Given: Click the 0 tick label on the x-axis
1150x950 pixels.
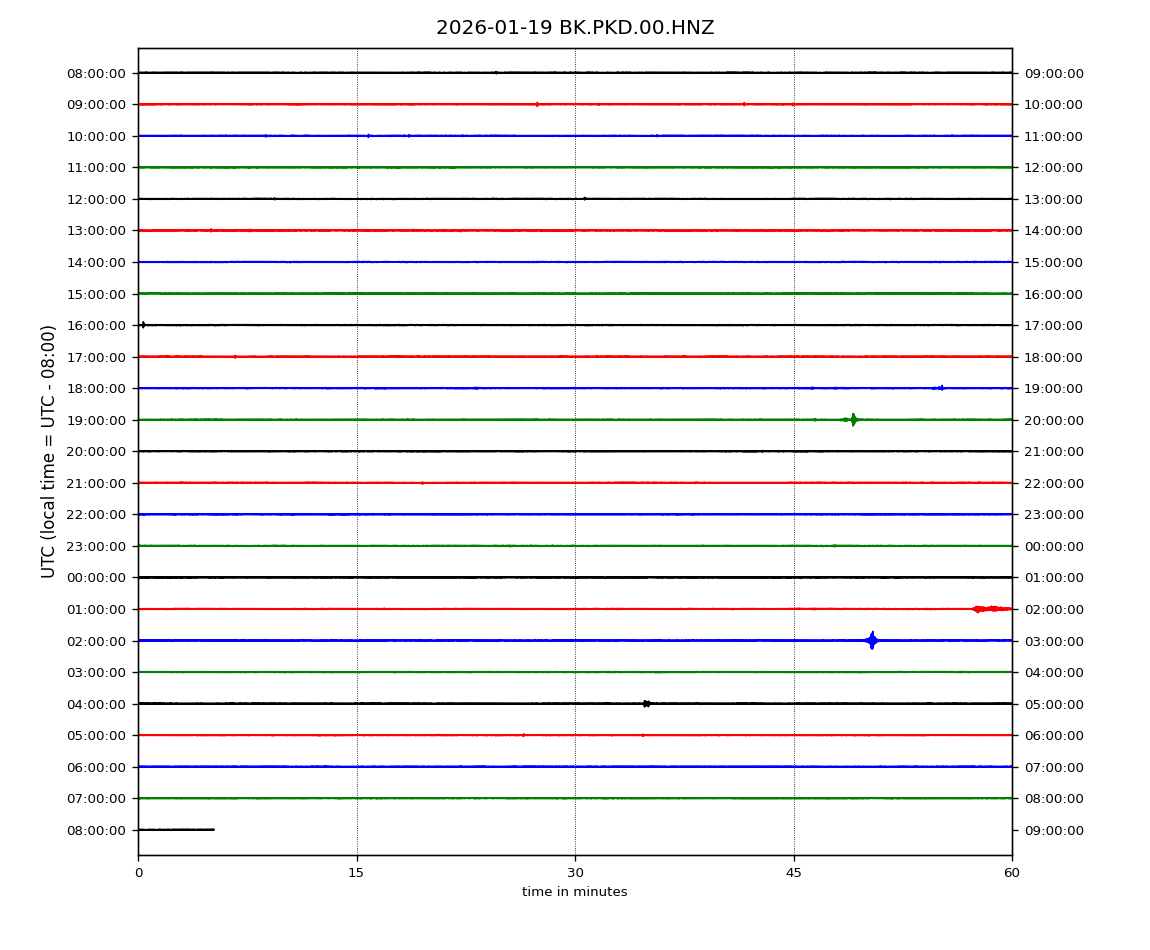Looking at the screenshot, I should 138,873.
